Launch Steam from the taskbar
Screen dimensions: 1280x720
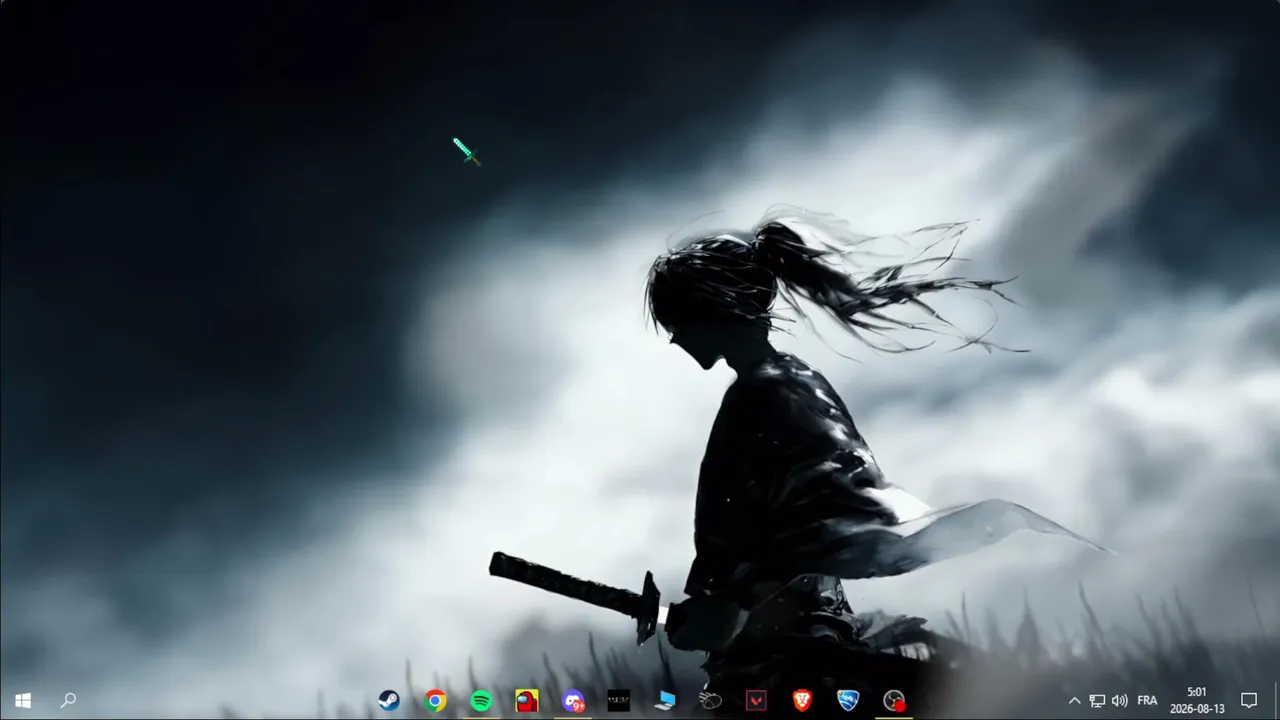(389, 701)
